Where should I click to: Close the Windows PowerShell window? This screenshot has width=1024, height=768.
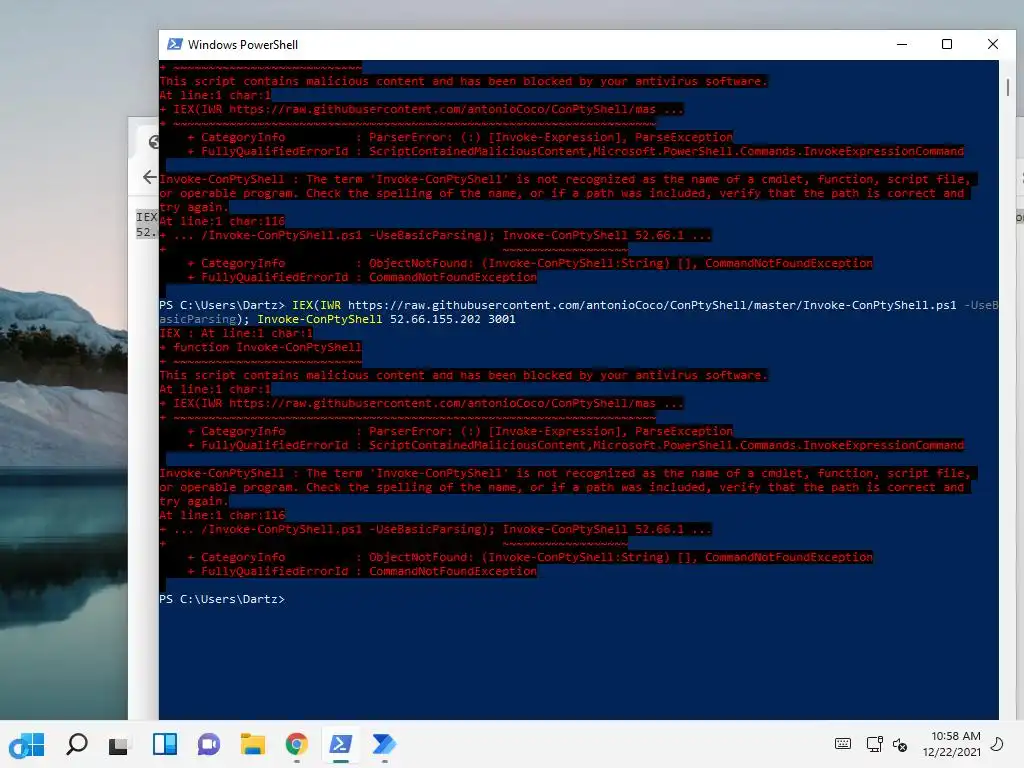tap(993, 44)
